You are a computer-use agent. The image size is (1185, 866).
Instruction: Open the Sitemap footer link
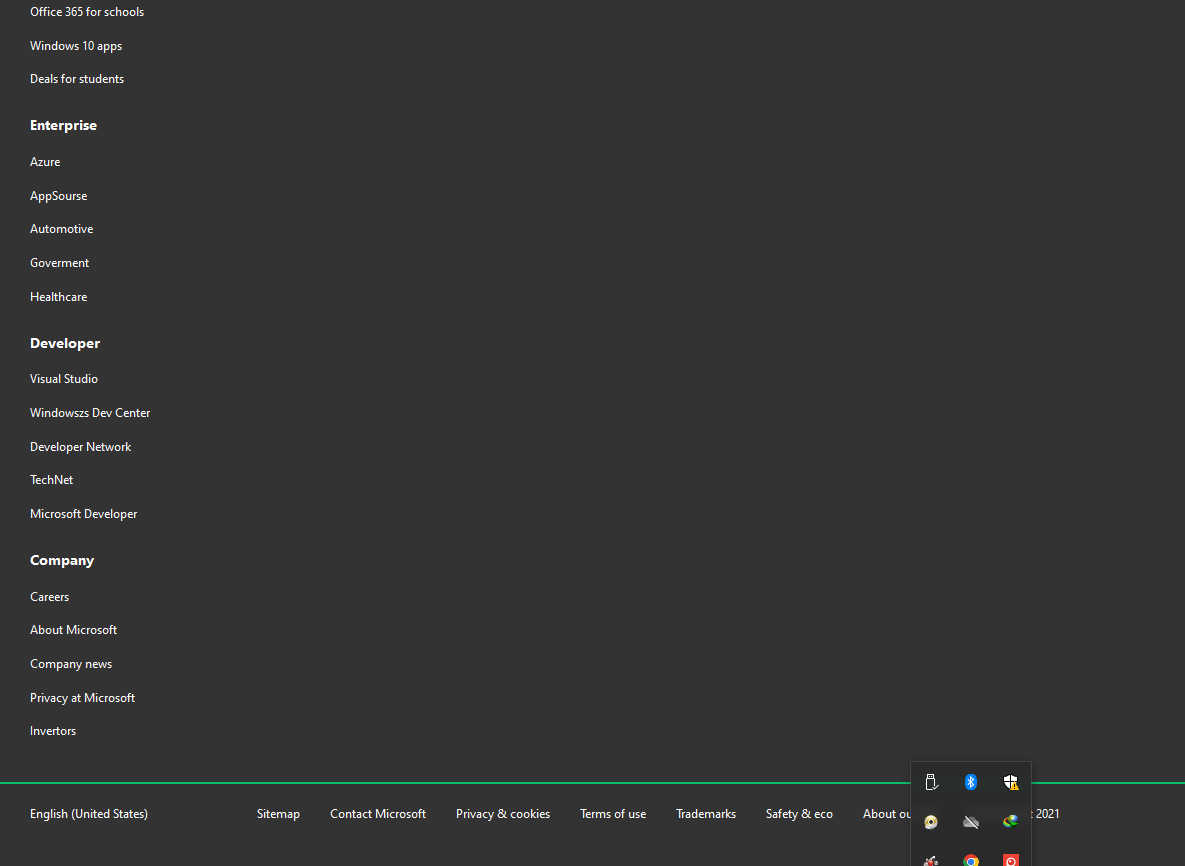pos(278,814)
